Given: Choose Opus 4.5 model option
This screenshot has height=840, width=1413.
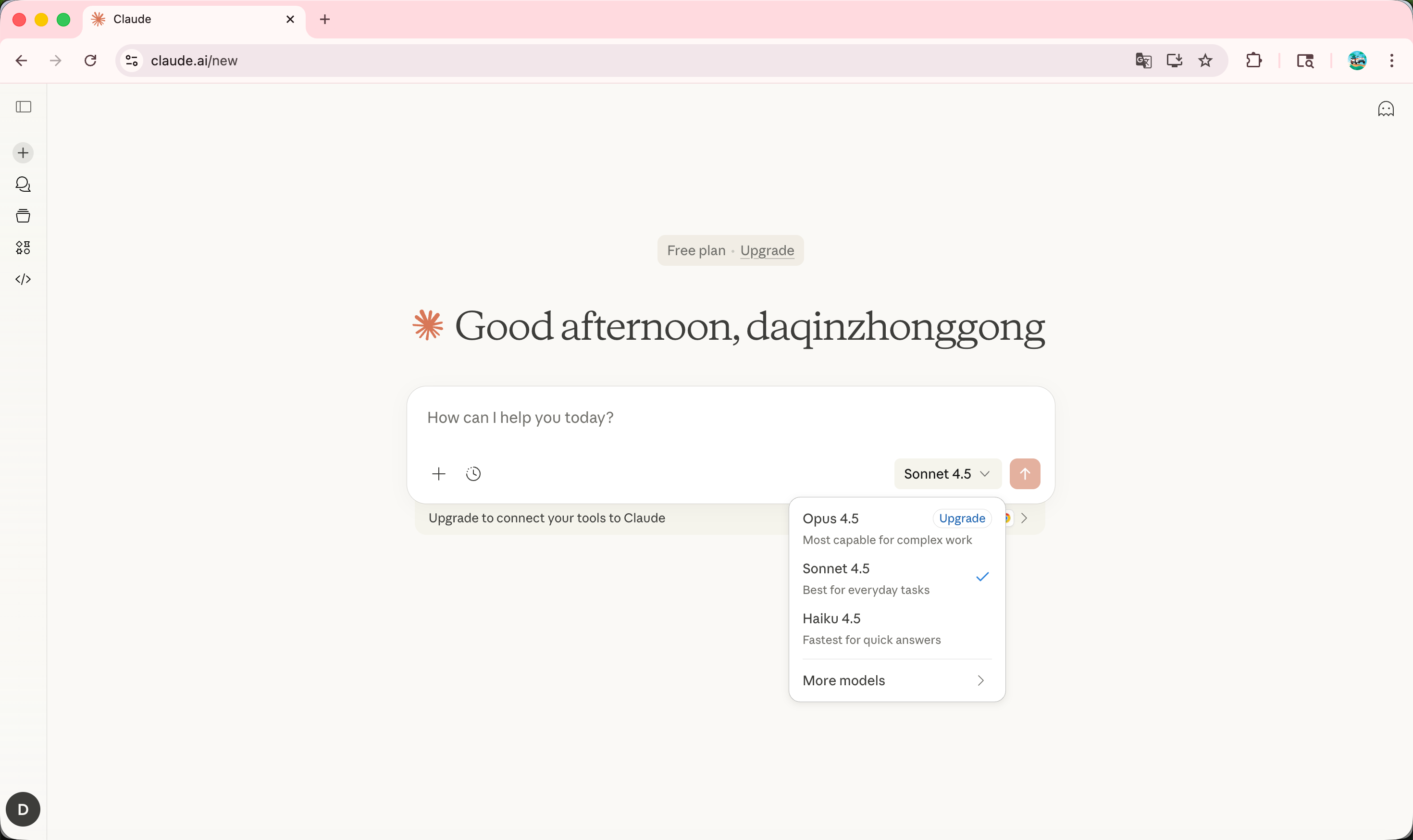Looking at the screenshot, I should (866, 528).
